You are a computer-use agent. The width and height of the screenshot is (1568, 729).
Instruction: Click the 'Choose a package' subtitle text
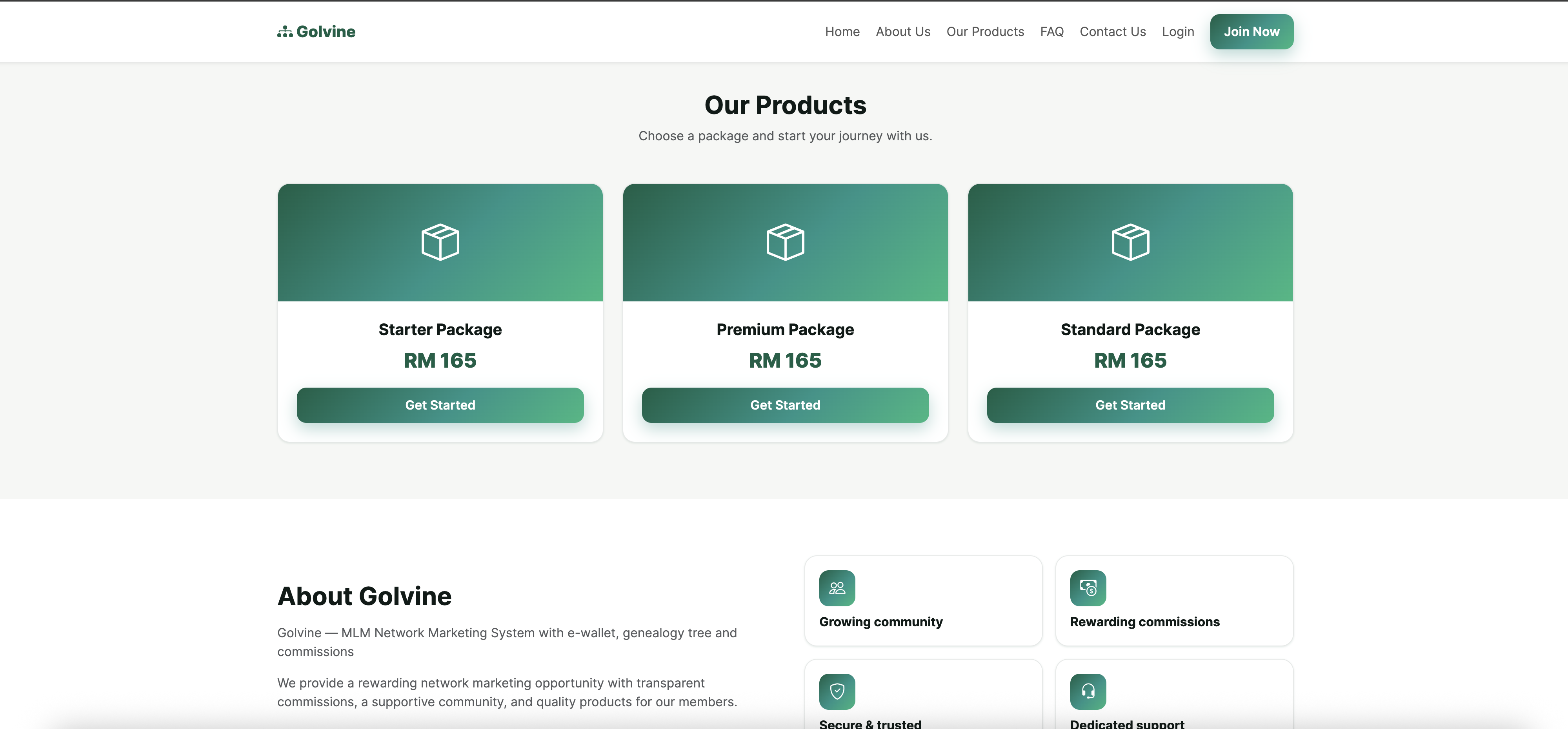pyautogui.click(x=785, y=136)
